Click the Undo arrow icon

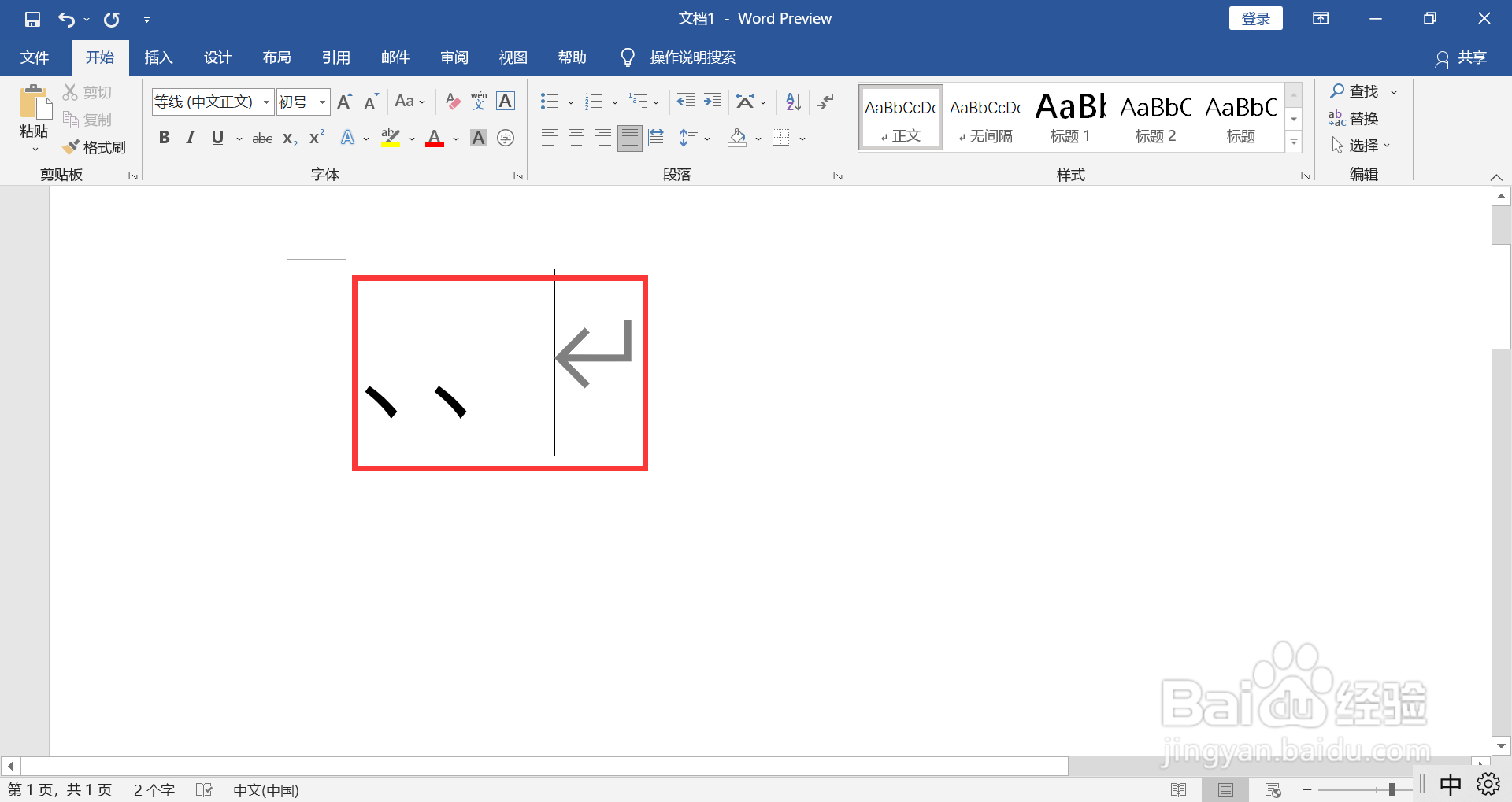point(66,19)
